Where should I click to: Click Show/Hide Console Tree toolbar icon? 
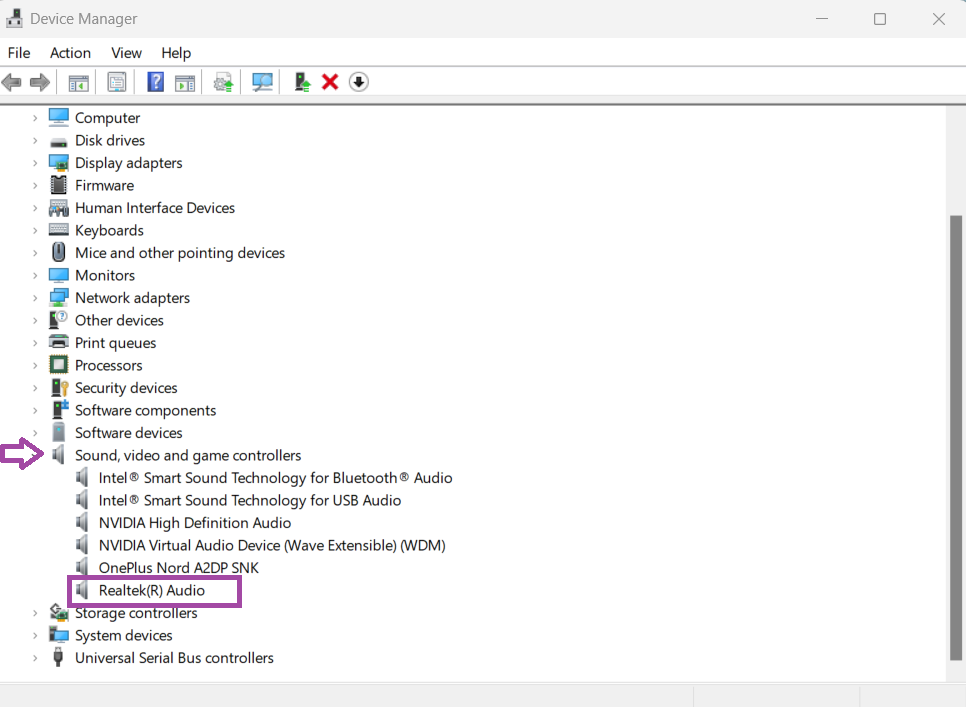coord(78,82)
